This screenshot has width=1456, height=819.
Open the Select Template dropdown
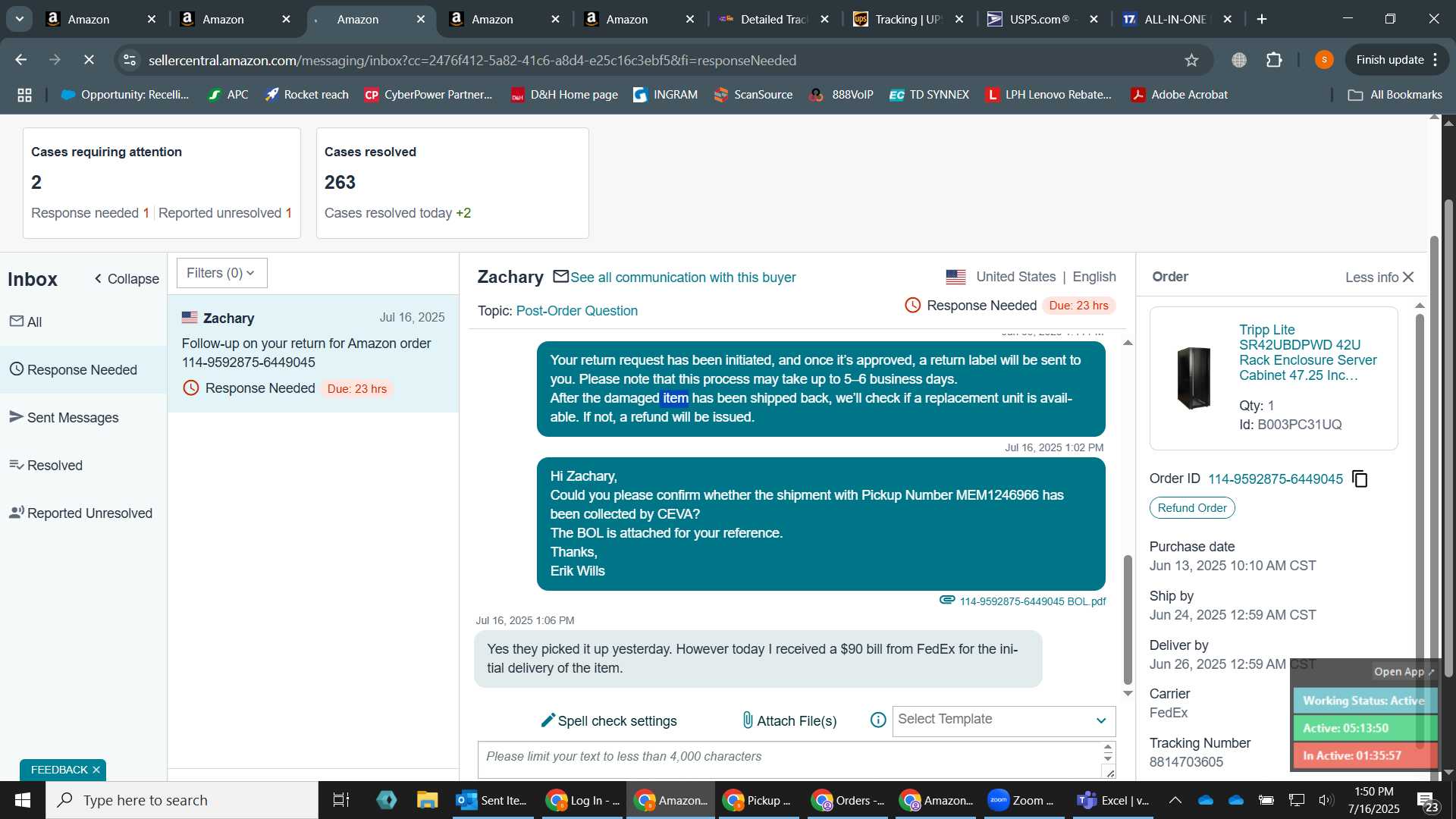click(x=1004, y=720)
